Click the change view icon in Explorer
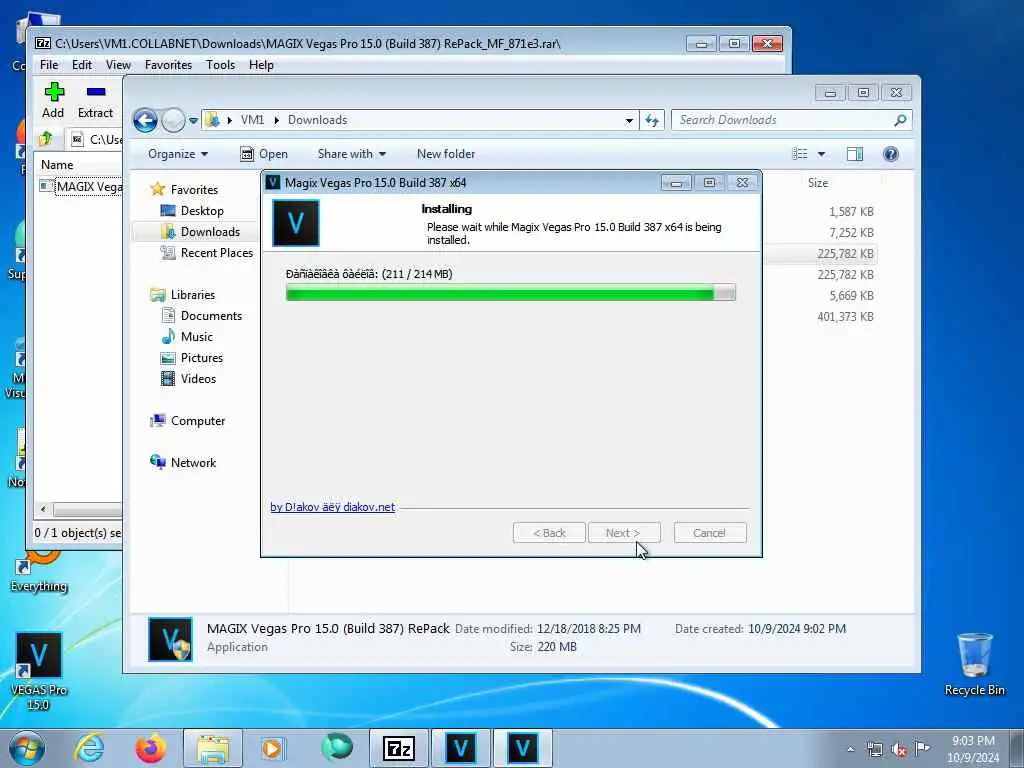 (x=799, y=154)
